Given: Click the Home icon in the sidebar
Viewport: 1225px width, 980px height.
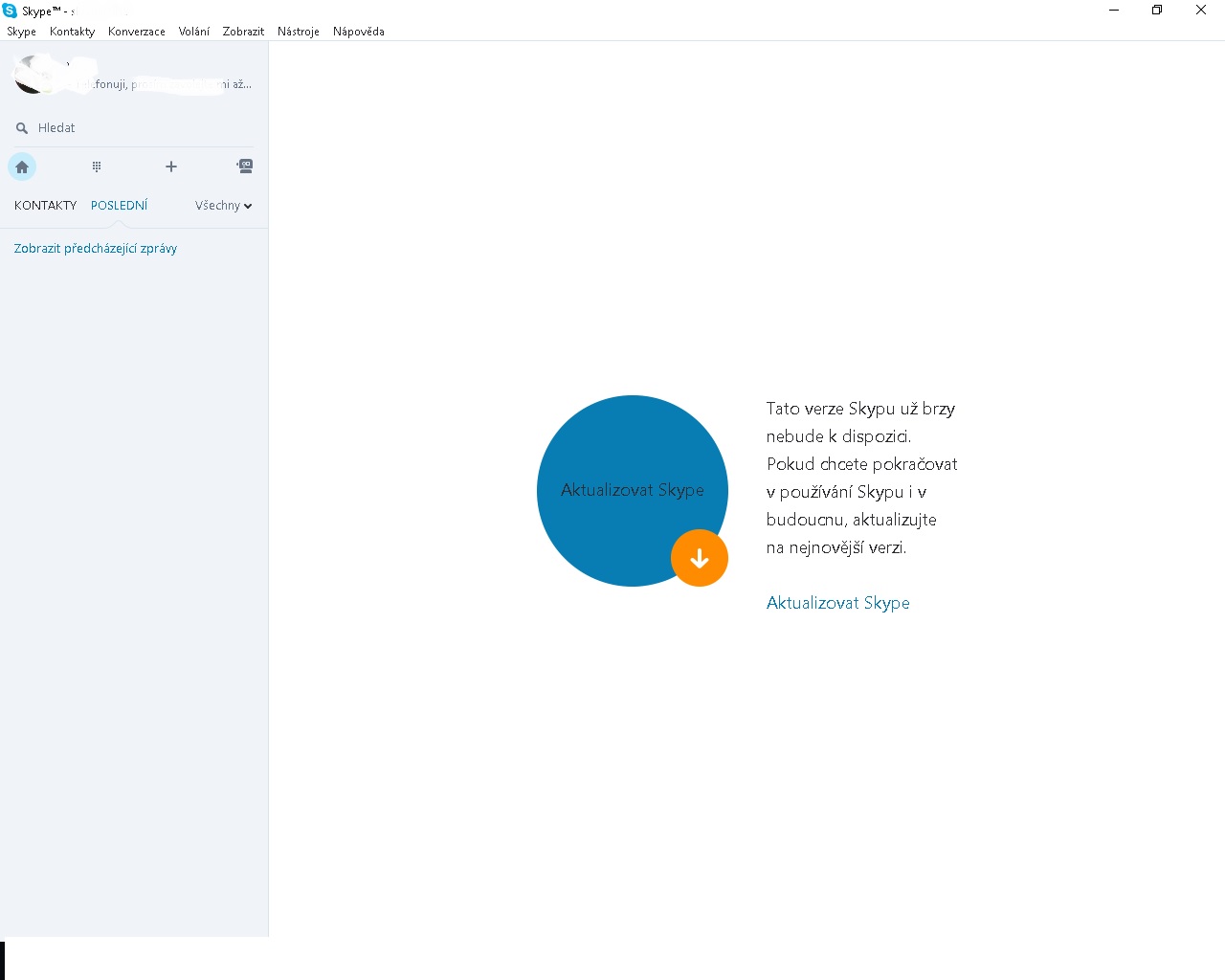Looking at the screenshot, I should click(x=22, y=167).
